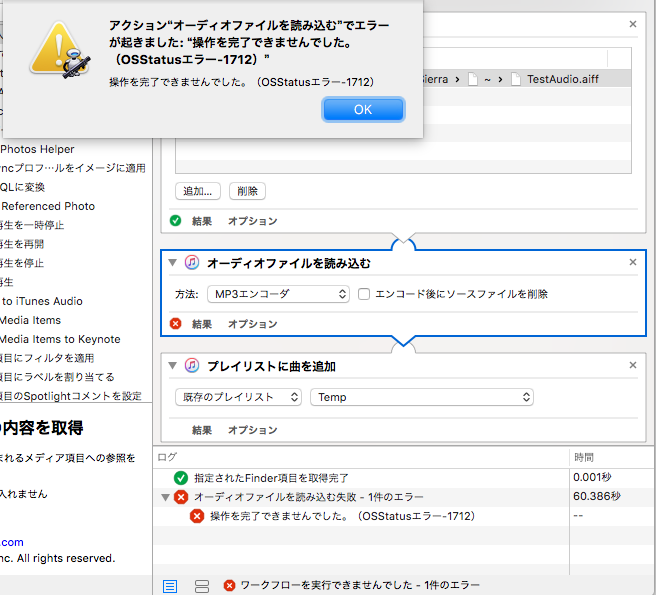Collapse the オーディオファイルを読み込む action triangle
656x595 pixels.
[173, 263]
